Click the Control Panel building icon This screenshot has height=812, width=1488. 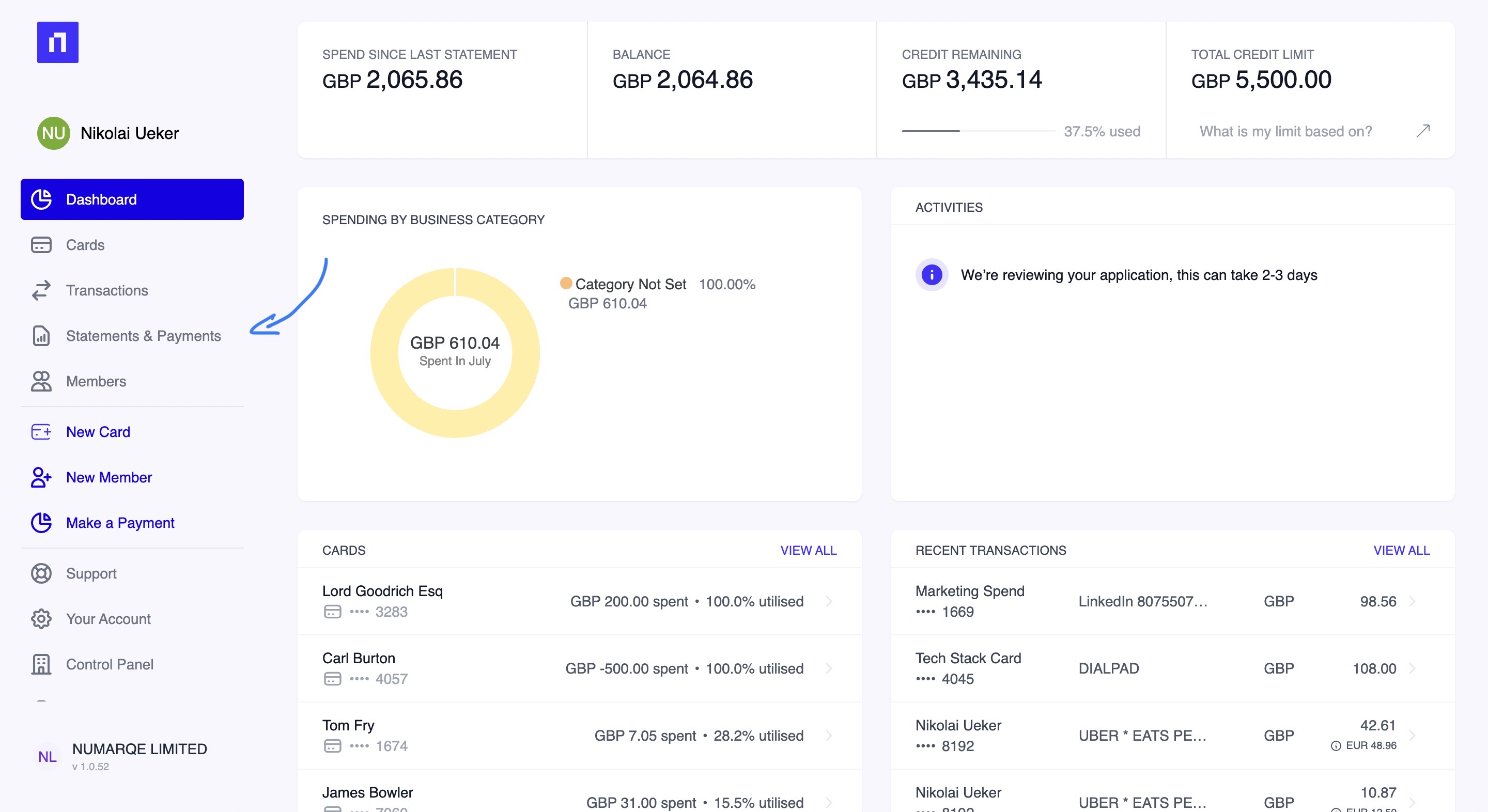tap(41, 664)
